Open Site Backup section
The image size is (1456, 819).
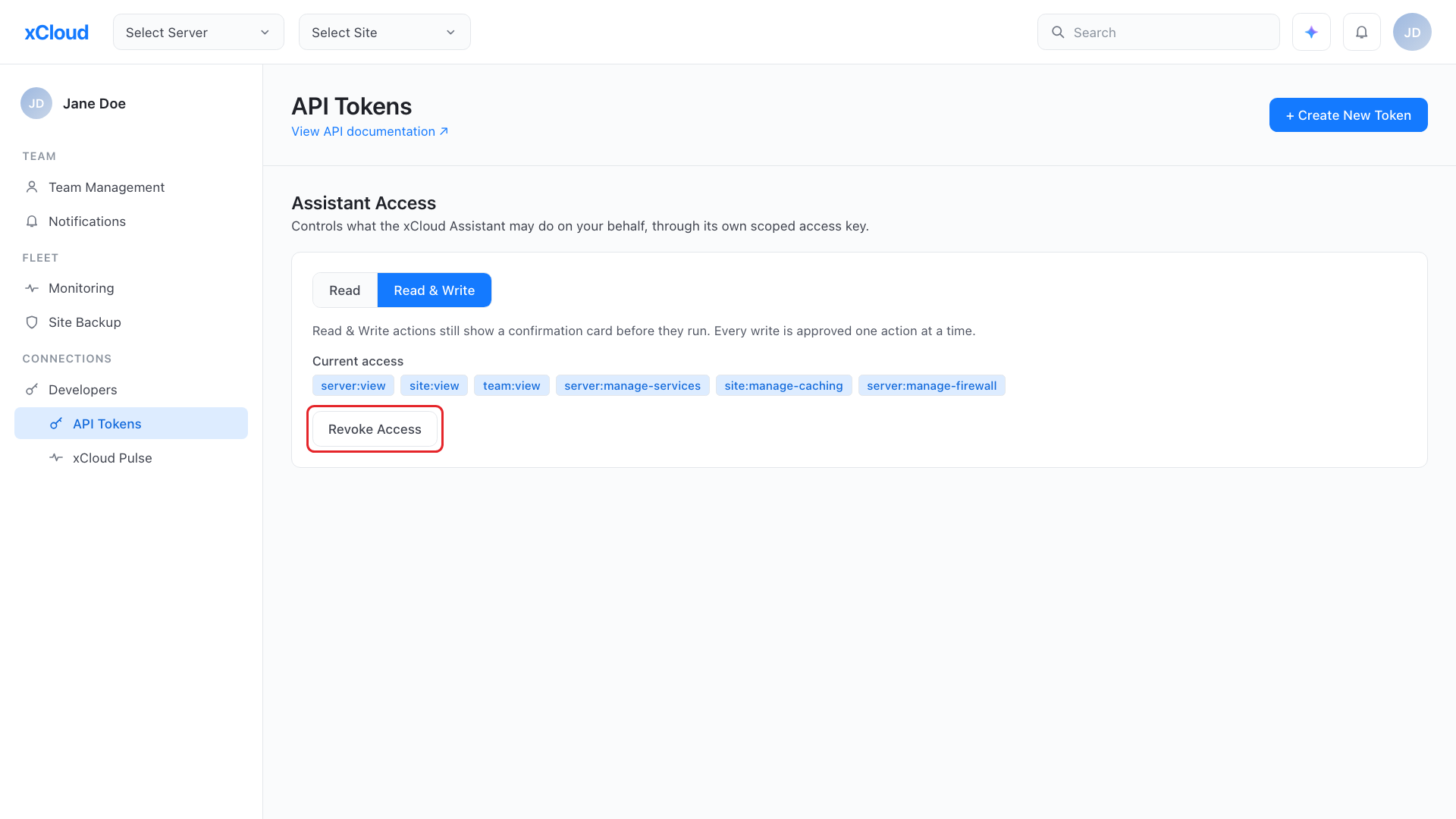tap(131, 322)
